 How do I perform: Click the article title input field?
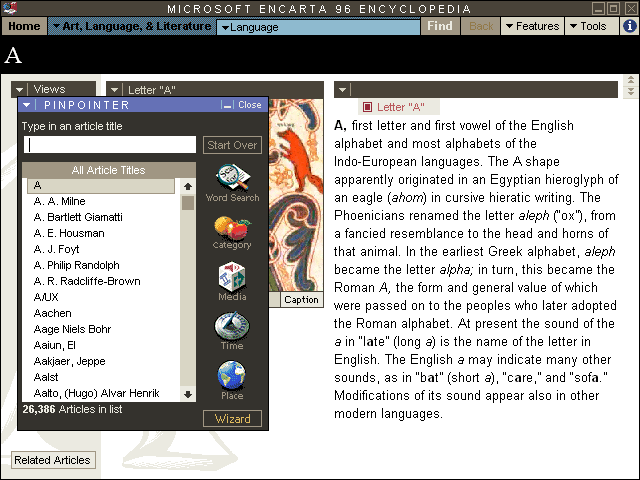click(x=110, y=145)
